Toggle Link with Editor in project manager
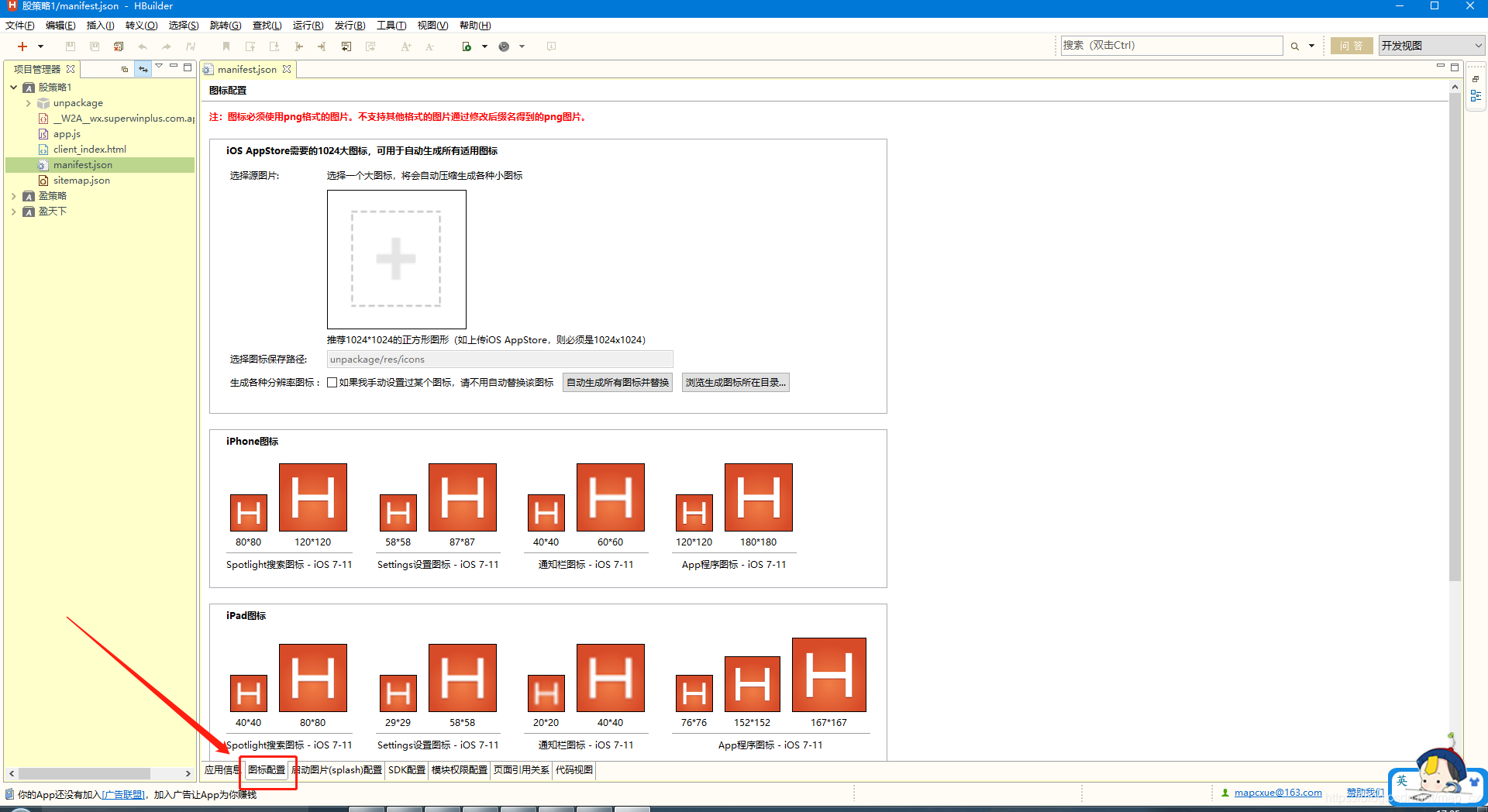Viewport: 1488px width, 812px height. point(143,69)
